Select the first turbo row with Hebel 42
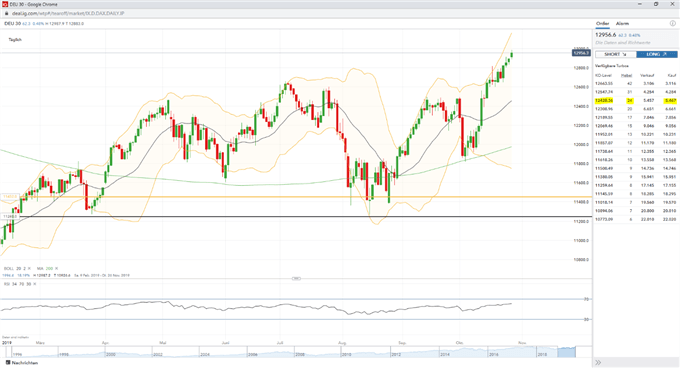This screenshot has width=680, height=368. (x=635, y=83)
